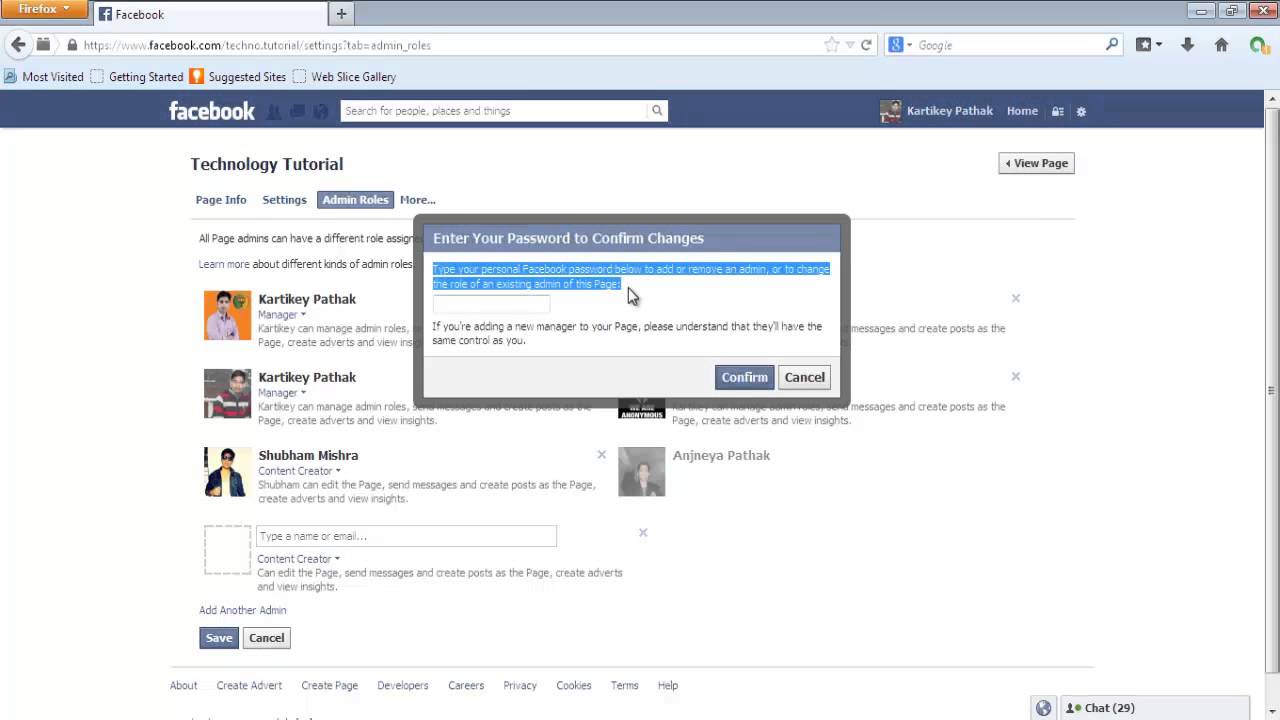
Task: Go to Facebook Home
Action: [x=1022, y=111]
